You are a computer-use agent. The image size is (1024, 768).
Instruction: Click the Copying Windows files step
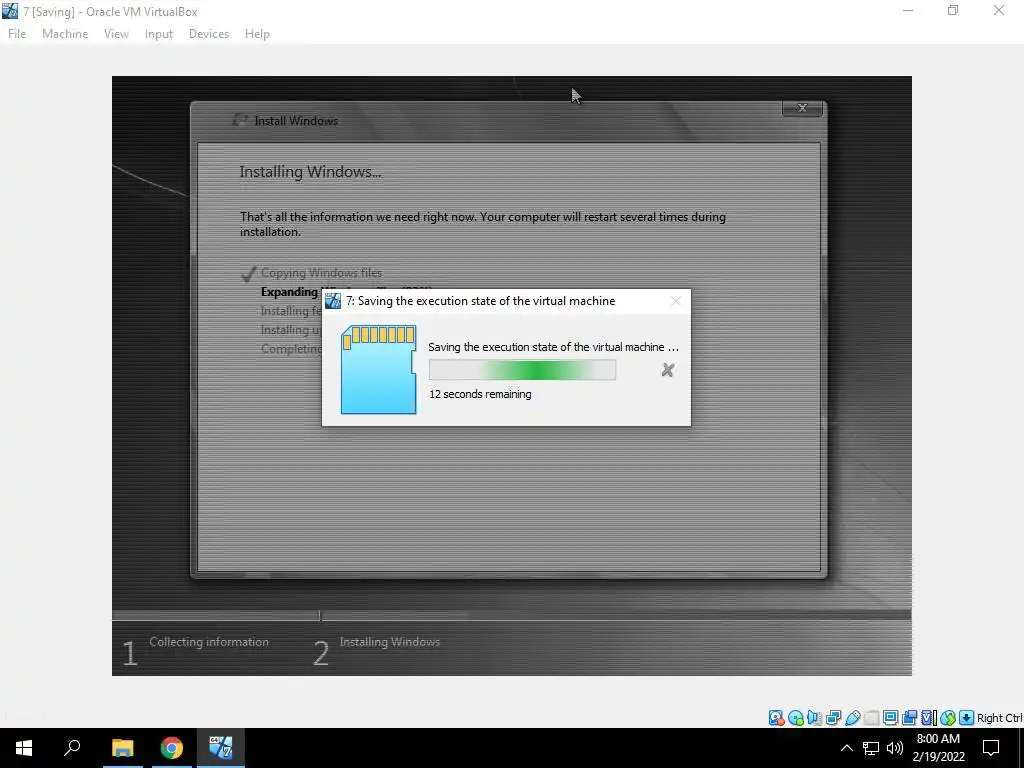[321, 273]
